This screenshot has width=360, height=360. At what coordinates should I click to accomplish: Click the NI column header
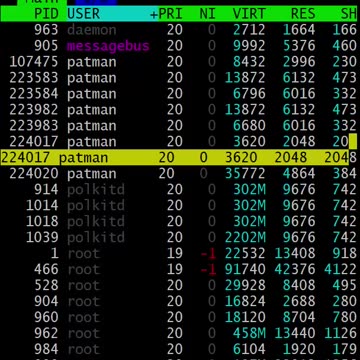pyautogui.click(x=208, y=14)
